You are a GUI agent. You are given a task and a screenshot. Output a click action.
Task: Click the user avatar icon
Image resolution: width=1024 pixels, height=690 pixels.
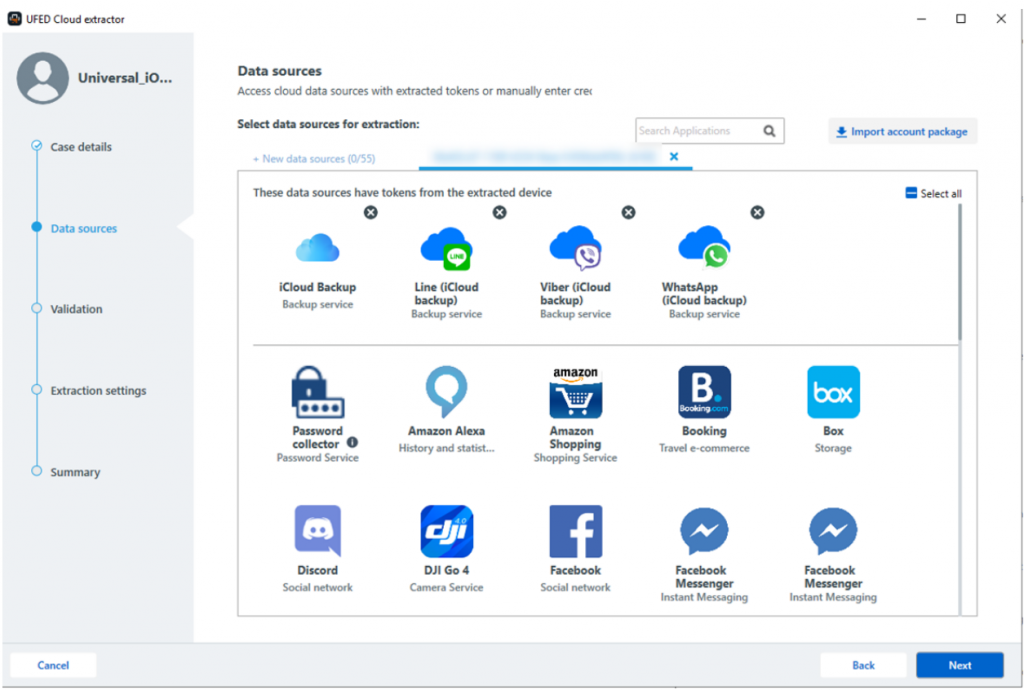(42, 78)
